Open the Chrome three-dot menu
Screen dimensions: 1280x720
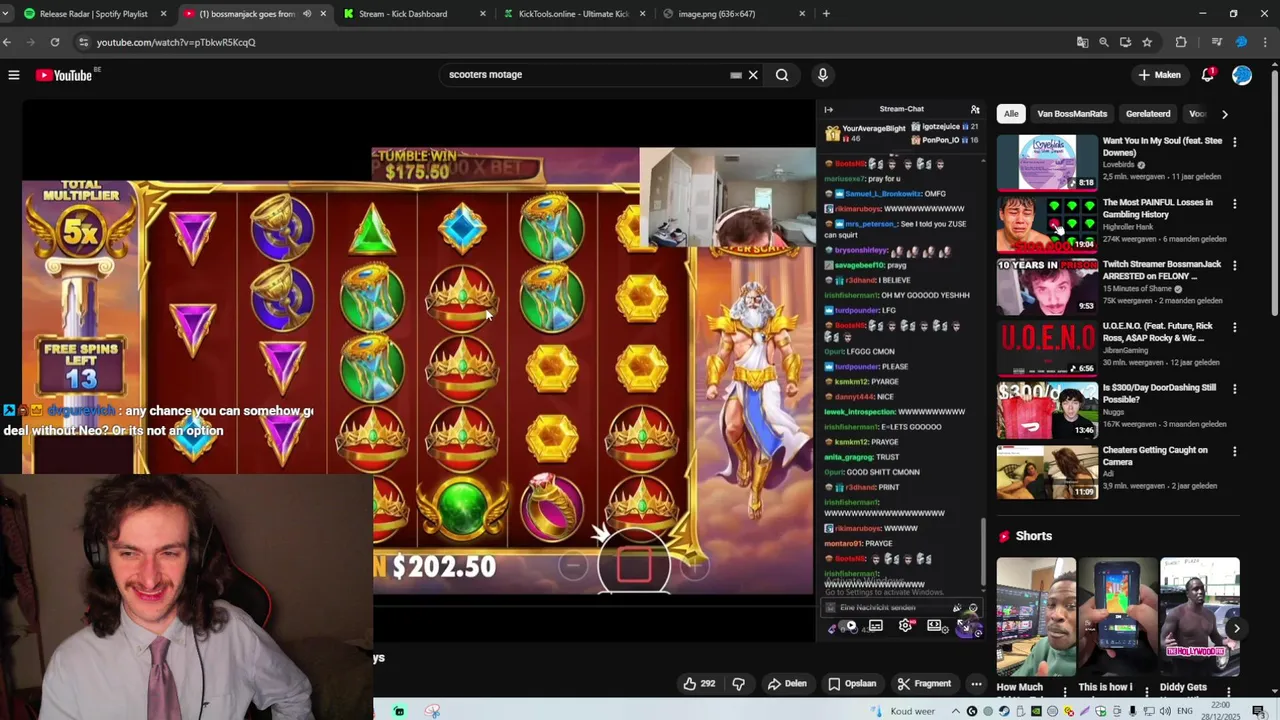(x=1267, y=42)
